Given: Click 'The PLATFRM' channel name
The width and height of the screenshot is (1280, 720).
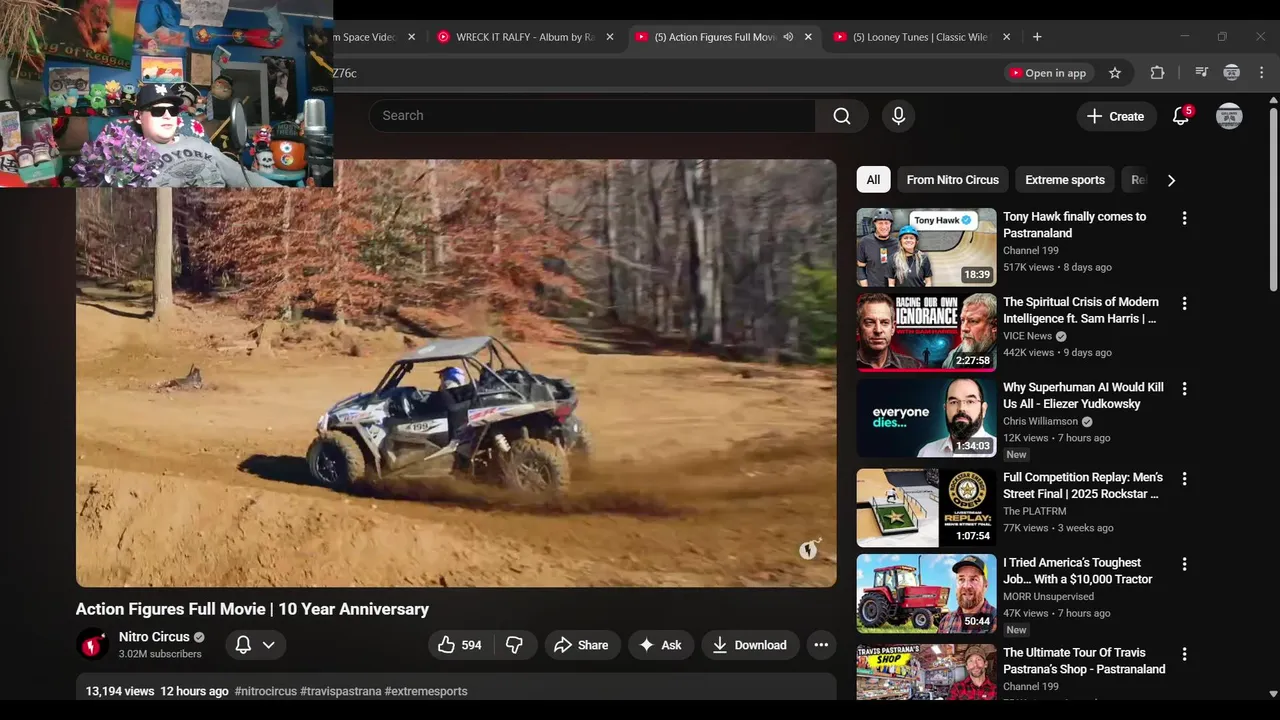Looking at the screenshot, I should click(1035, 512).
